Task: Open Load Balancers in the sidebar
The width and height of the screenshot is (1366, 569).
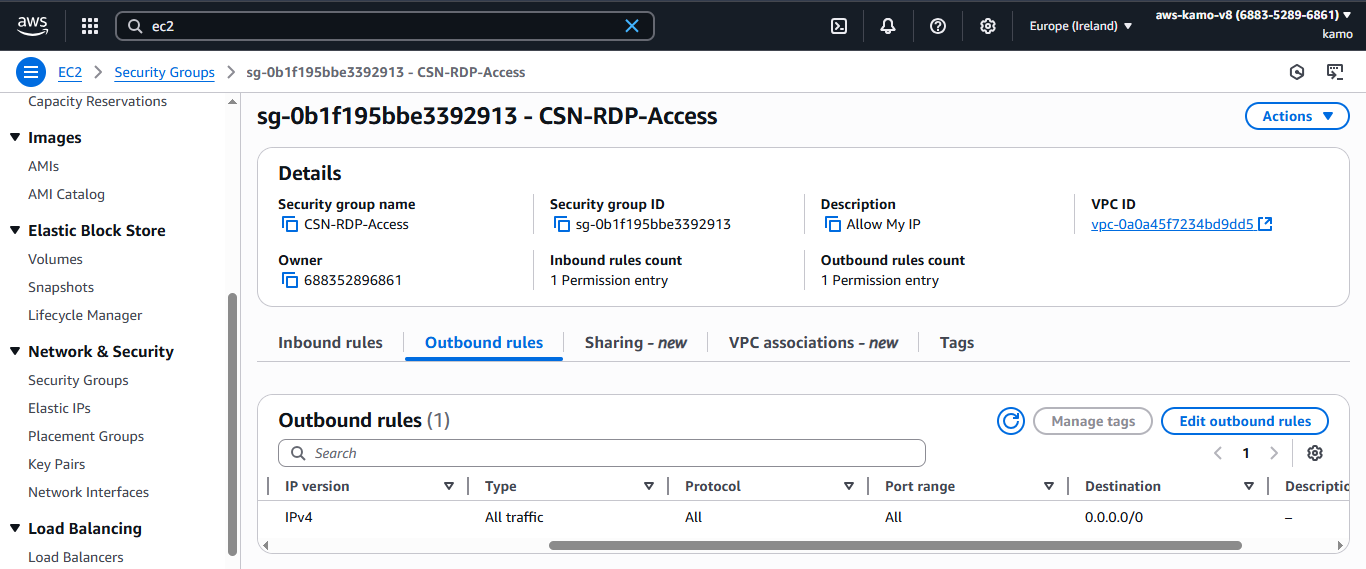Action: point(76,557)
